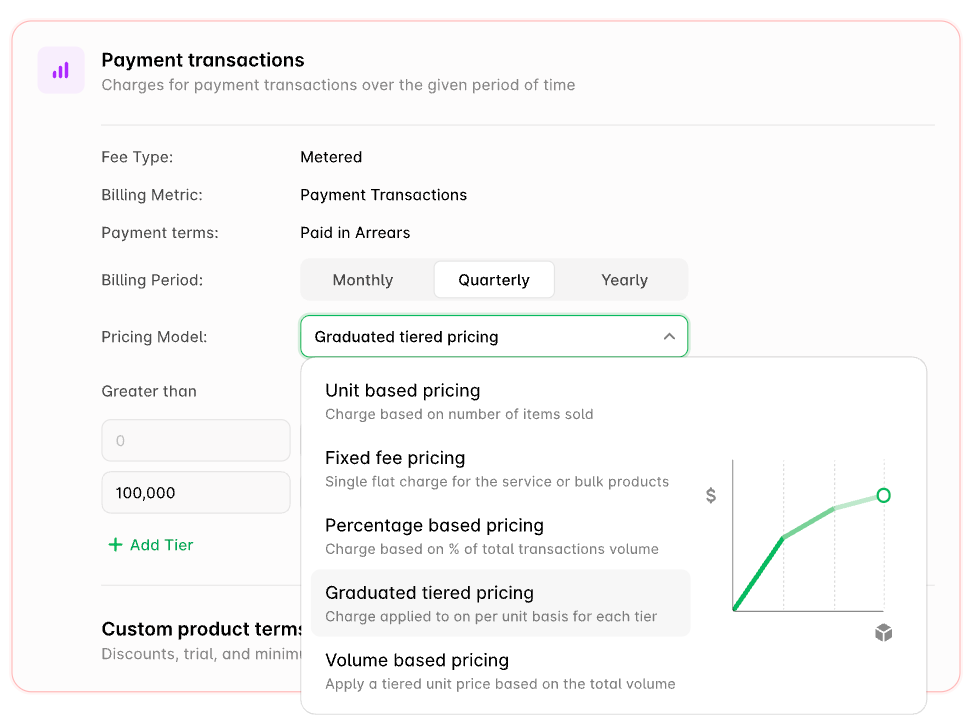Click the Add Tier button
Viewport: 974px width, 728px height.
150,545
